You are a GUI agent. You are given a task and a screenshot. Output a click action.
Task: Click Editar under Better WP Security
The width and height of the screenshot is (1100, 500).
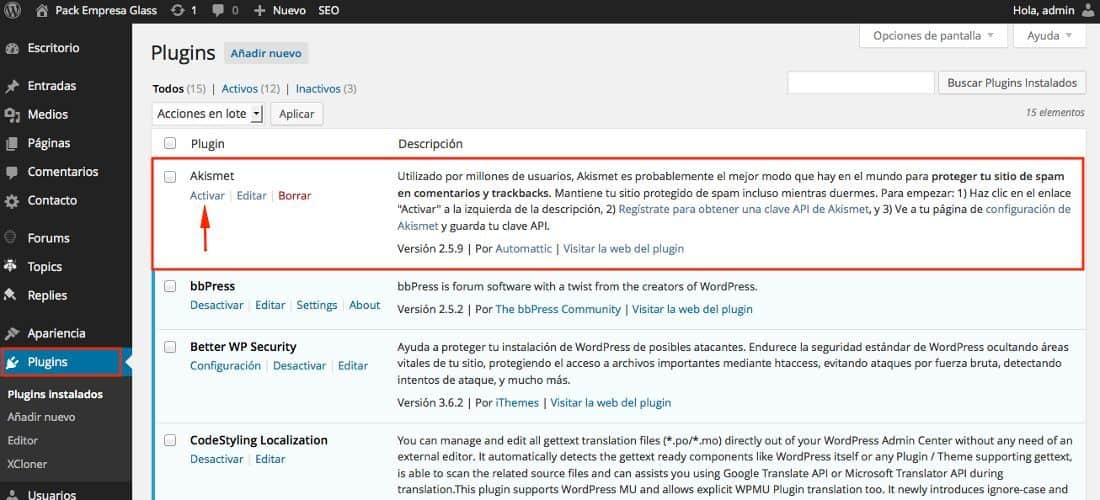pos(353,365)
